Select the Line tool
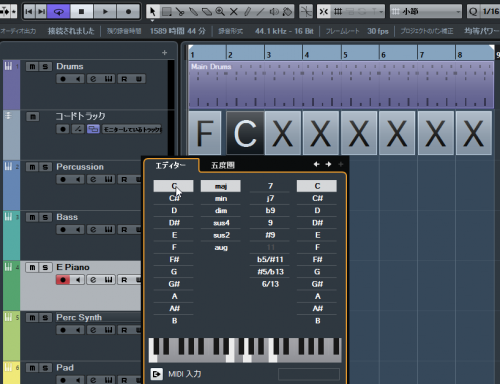 click(260, 12)
